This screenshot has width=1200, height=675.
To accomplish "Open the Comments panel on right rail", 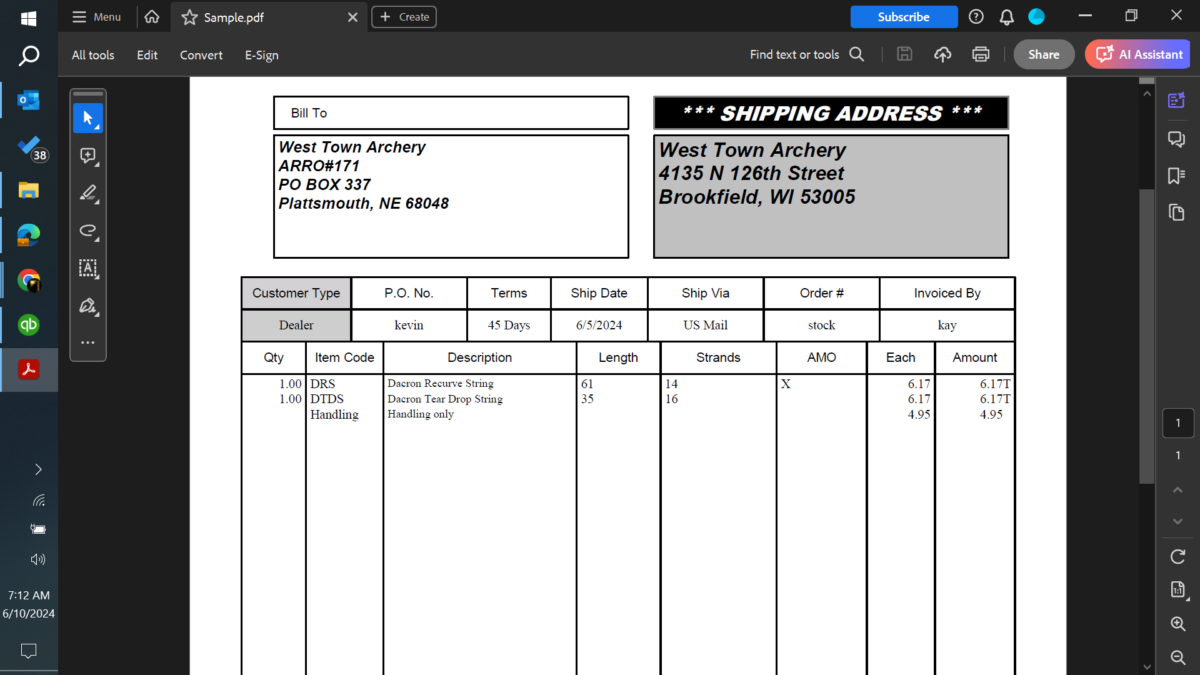I will click(x=1176, y=138).
